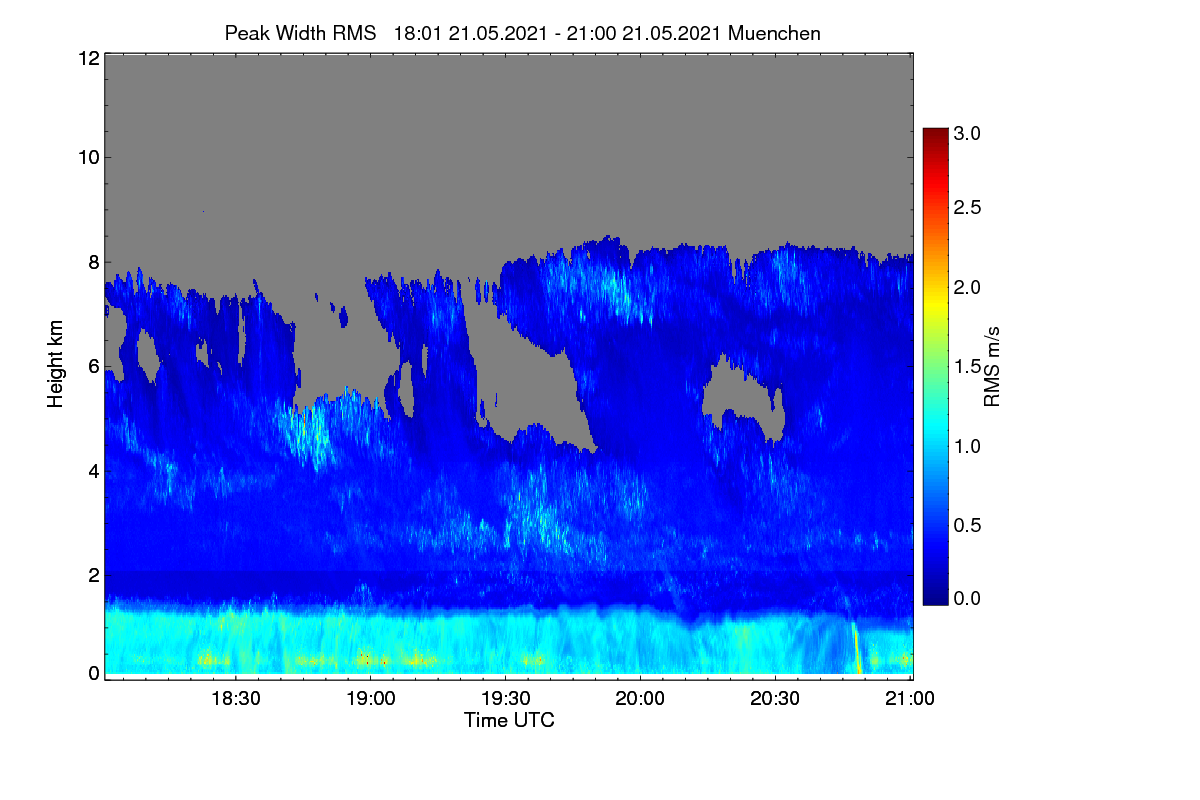The image size is (1200, 800).
Task: Click the 2.0 colorbar tick label
Action: 967,287
